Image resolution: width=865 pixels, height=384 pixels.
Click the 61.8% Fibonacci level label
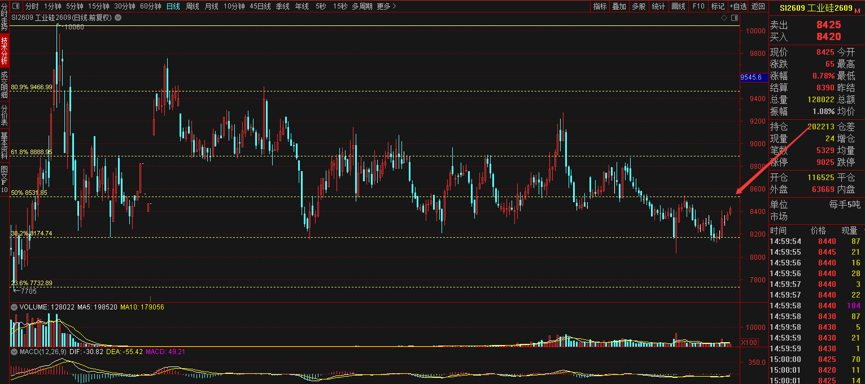coord(31,151)
